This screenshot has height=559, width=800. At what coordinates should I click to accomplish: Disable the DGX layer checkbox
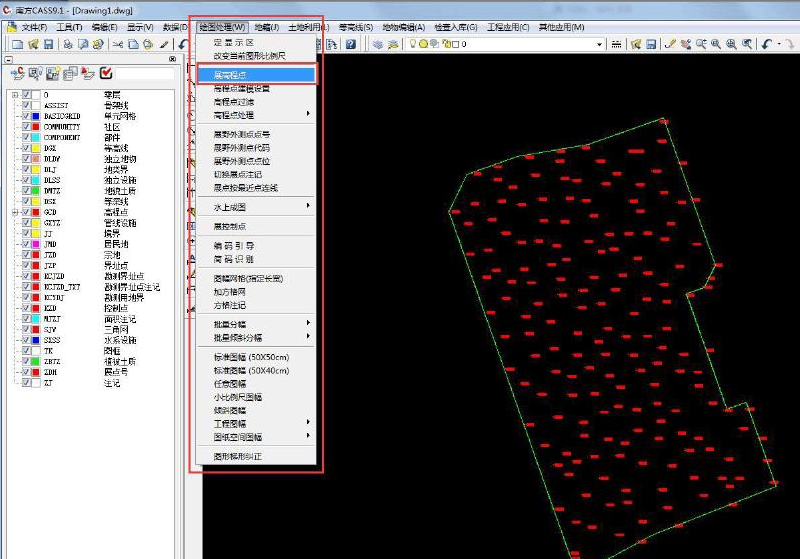click(x=27, y=148)
